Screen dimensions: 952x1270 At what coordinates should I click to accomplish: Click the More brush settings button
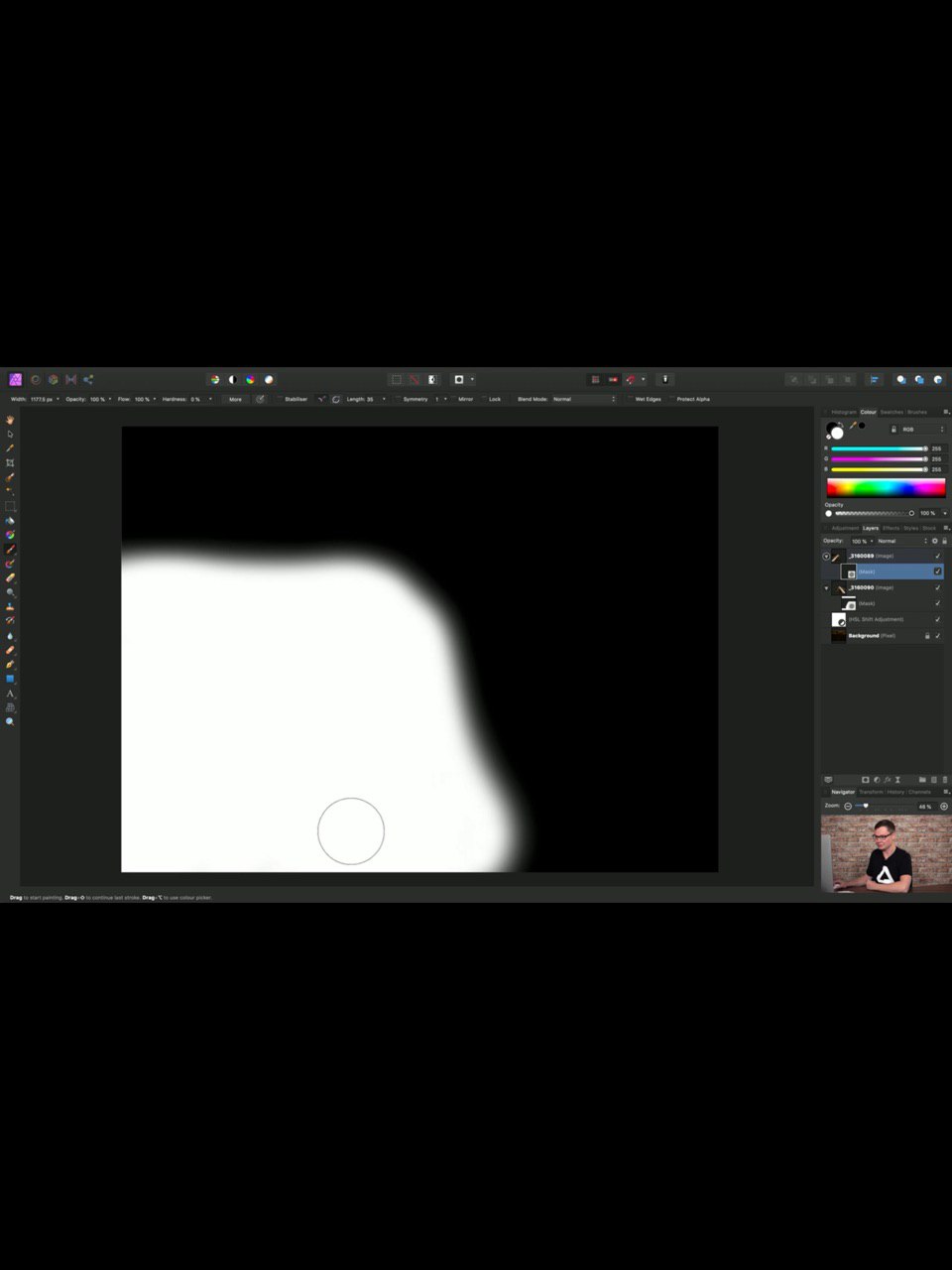tap(235, 399)
